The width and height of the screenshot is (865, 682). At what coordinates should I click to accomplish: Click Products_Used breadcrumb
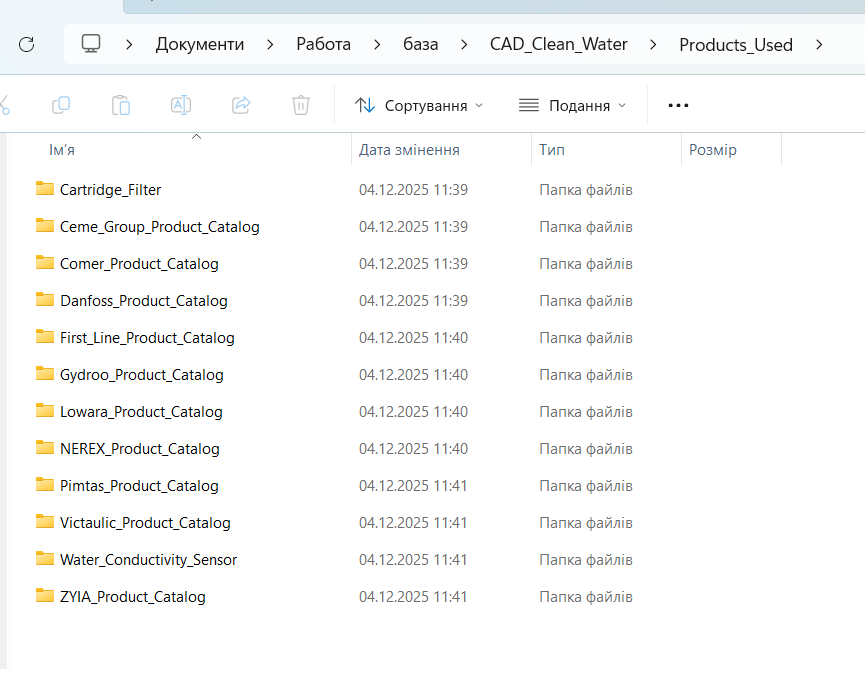[x=735, y=45]
